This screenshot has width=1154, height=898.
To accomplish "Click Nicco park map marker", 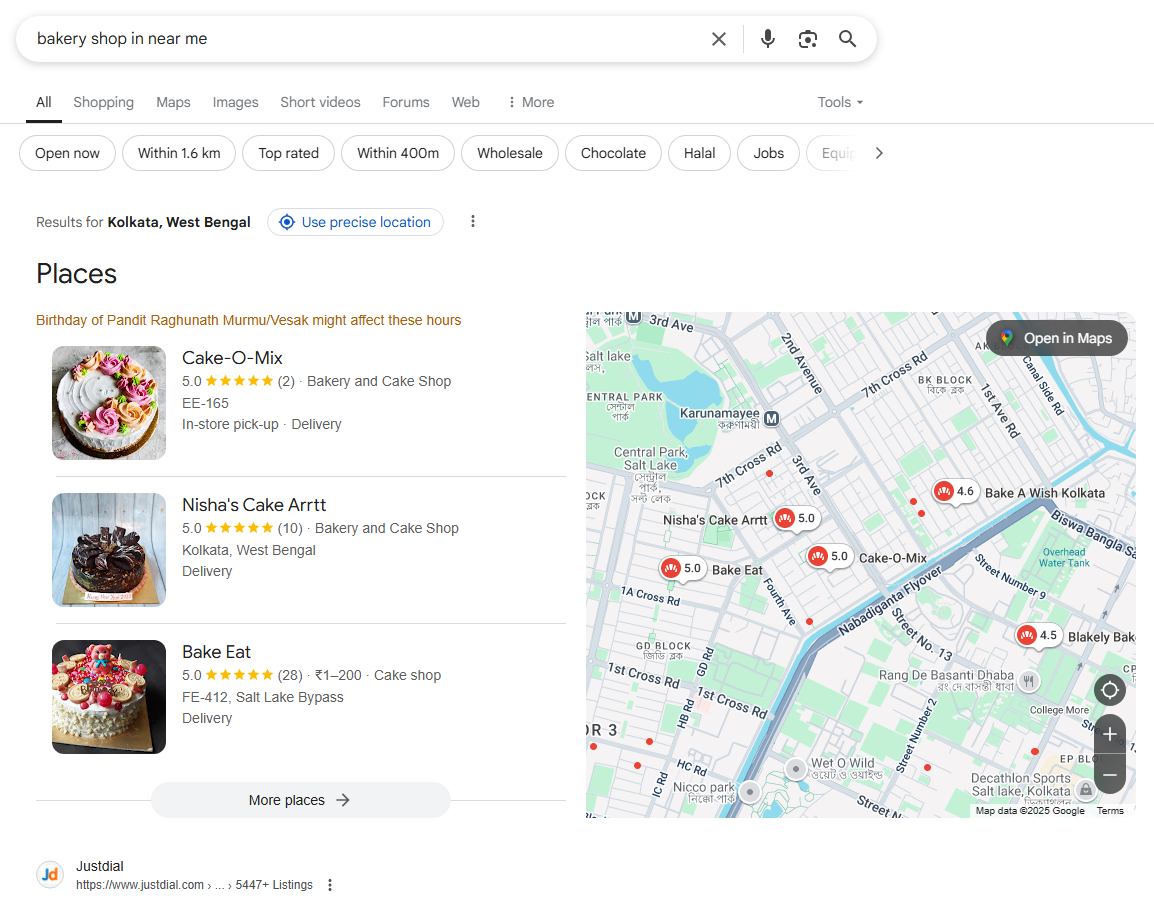I will (x=750, y=792).
